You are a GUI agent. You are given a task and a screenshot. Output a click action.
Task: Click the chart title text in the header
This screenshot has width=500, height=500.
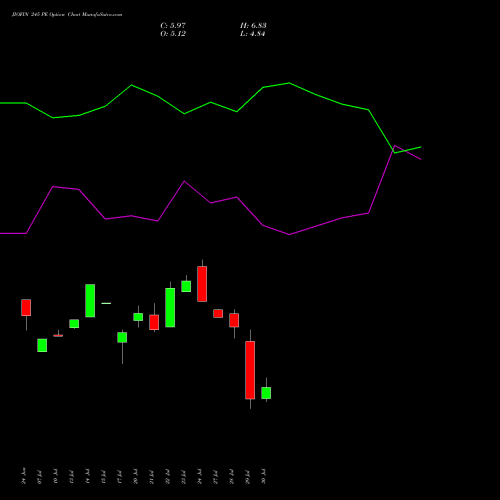pos(67,15)
